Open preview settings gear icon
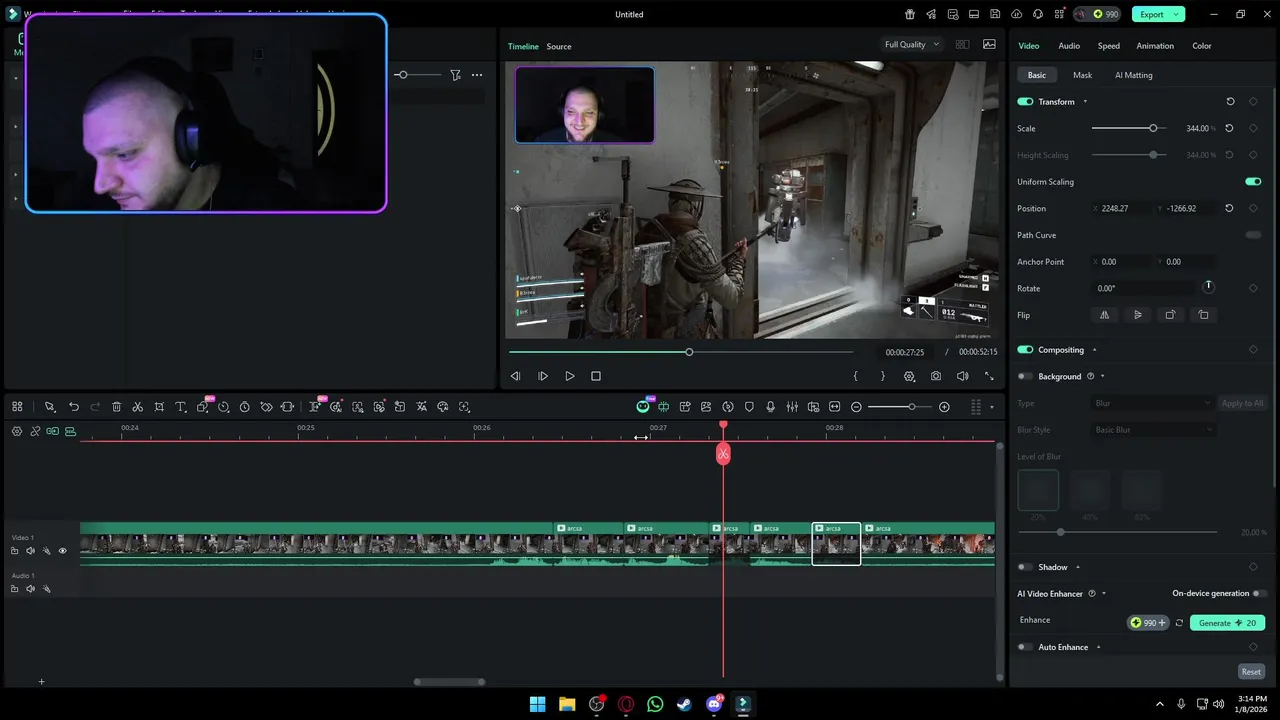Image resolution: width=1280 pixels, height=720 pixels. point(909,376)
